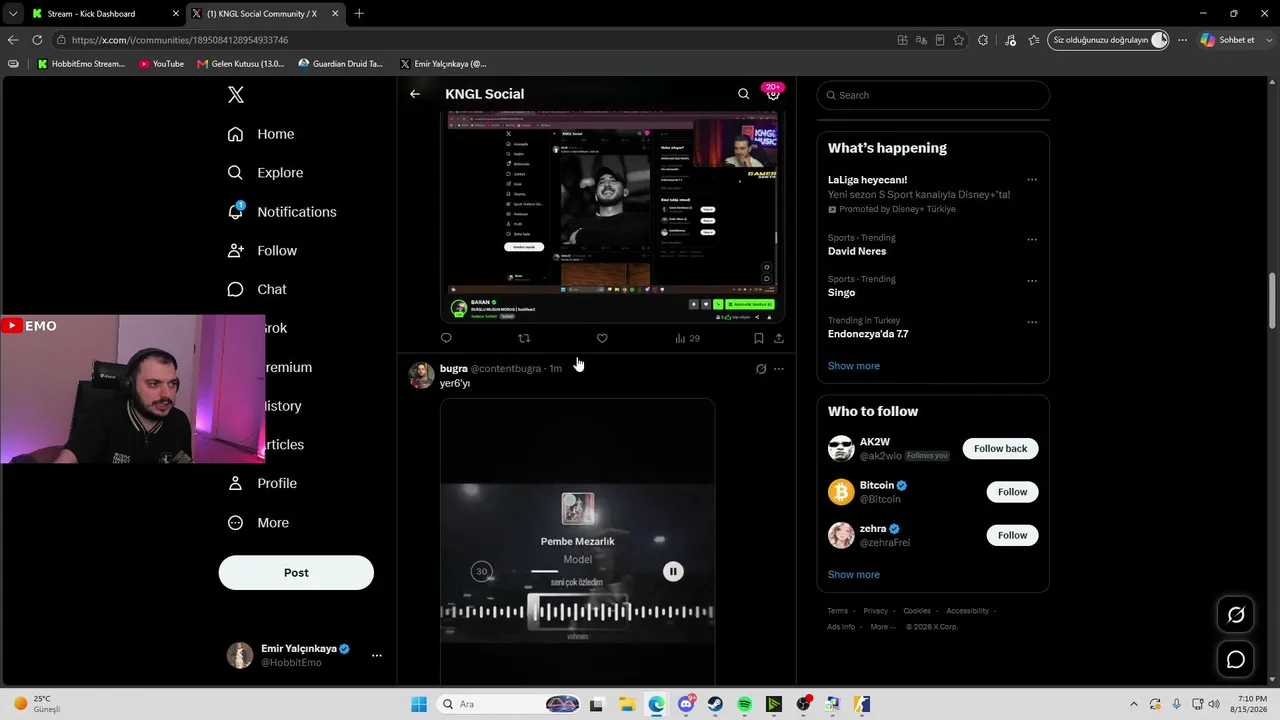Open Notifications with the bell icon
Screen dimensions: 1280x720
282,212
